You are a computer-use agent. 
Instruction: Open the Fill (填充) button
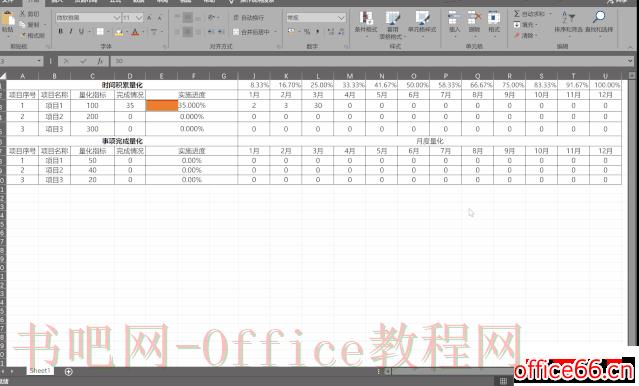(x=526, y=25)
